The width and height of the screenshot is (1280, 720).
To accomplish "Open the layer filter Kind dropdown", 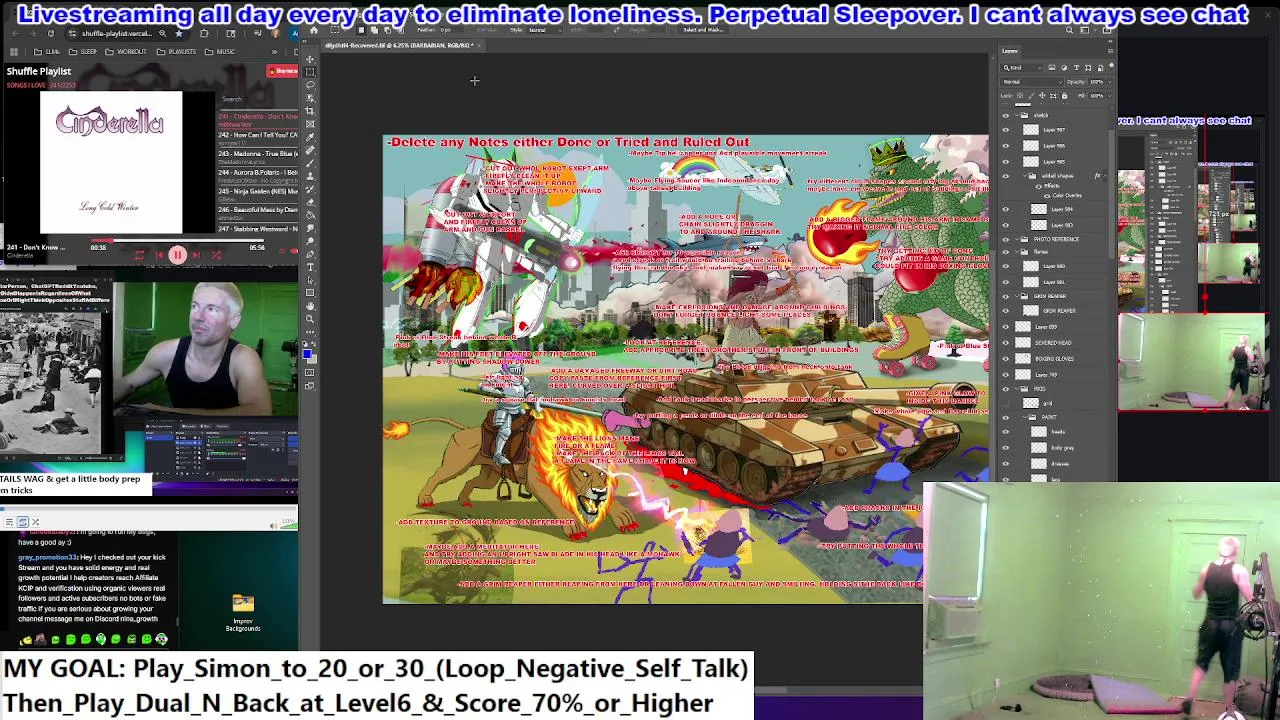I will point(1023,68).
